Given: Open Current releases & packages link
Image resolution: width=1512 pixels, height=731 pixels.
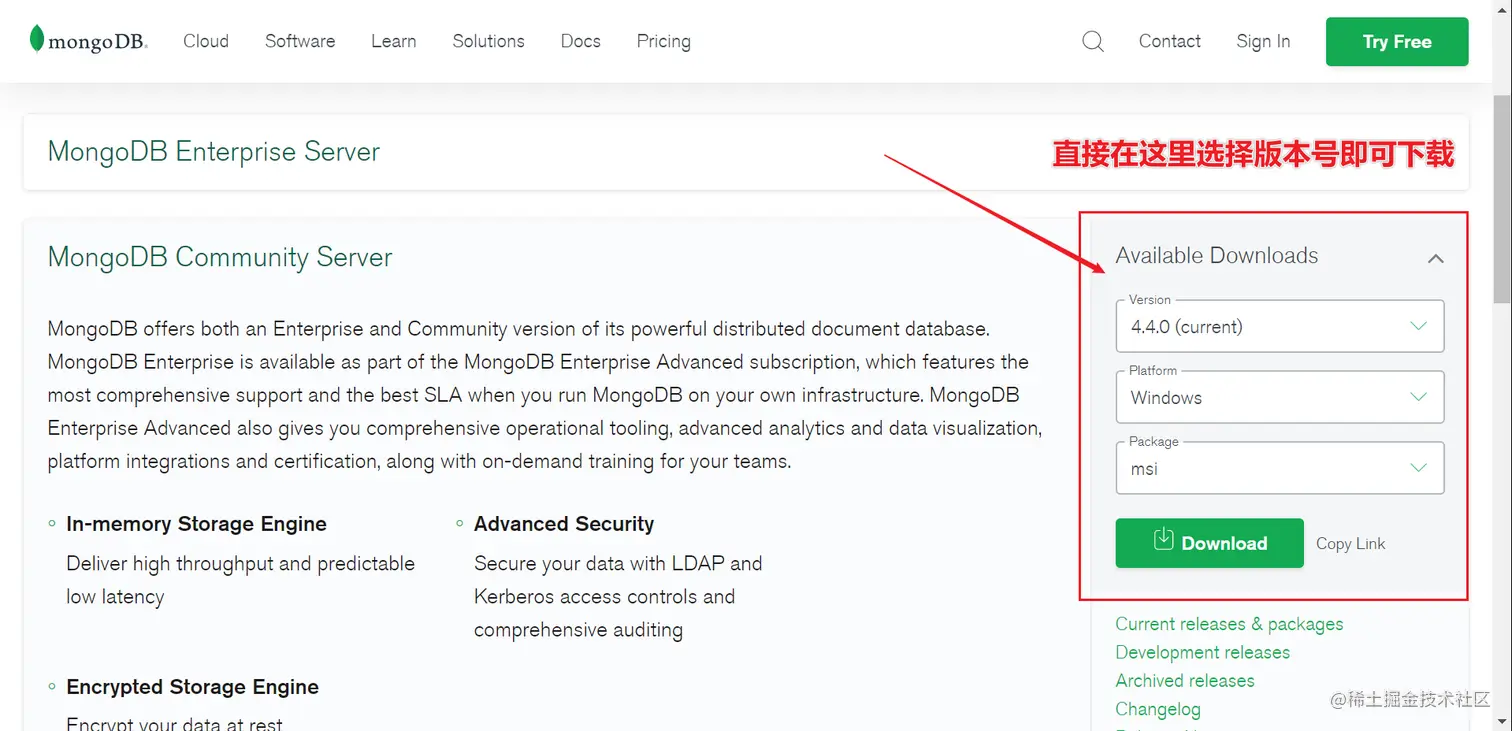Looking at the screenshot, I should point(1229,624).
